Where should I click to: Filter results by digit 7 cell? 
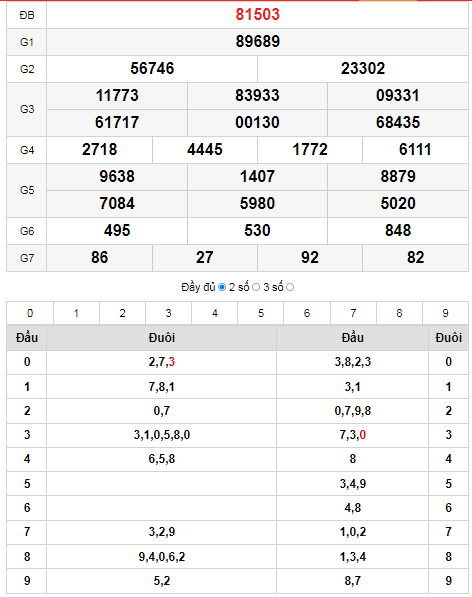353,313
